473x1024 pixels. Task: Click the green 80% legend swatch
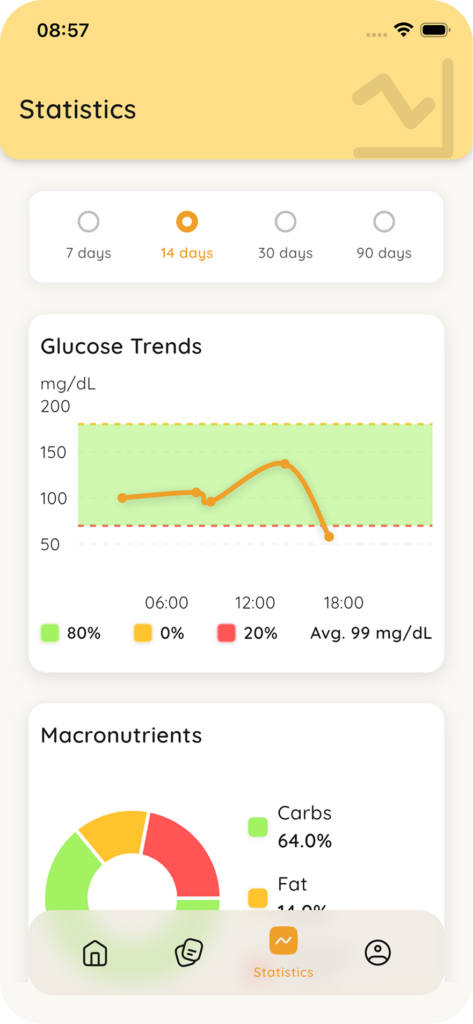[50, 633]
